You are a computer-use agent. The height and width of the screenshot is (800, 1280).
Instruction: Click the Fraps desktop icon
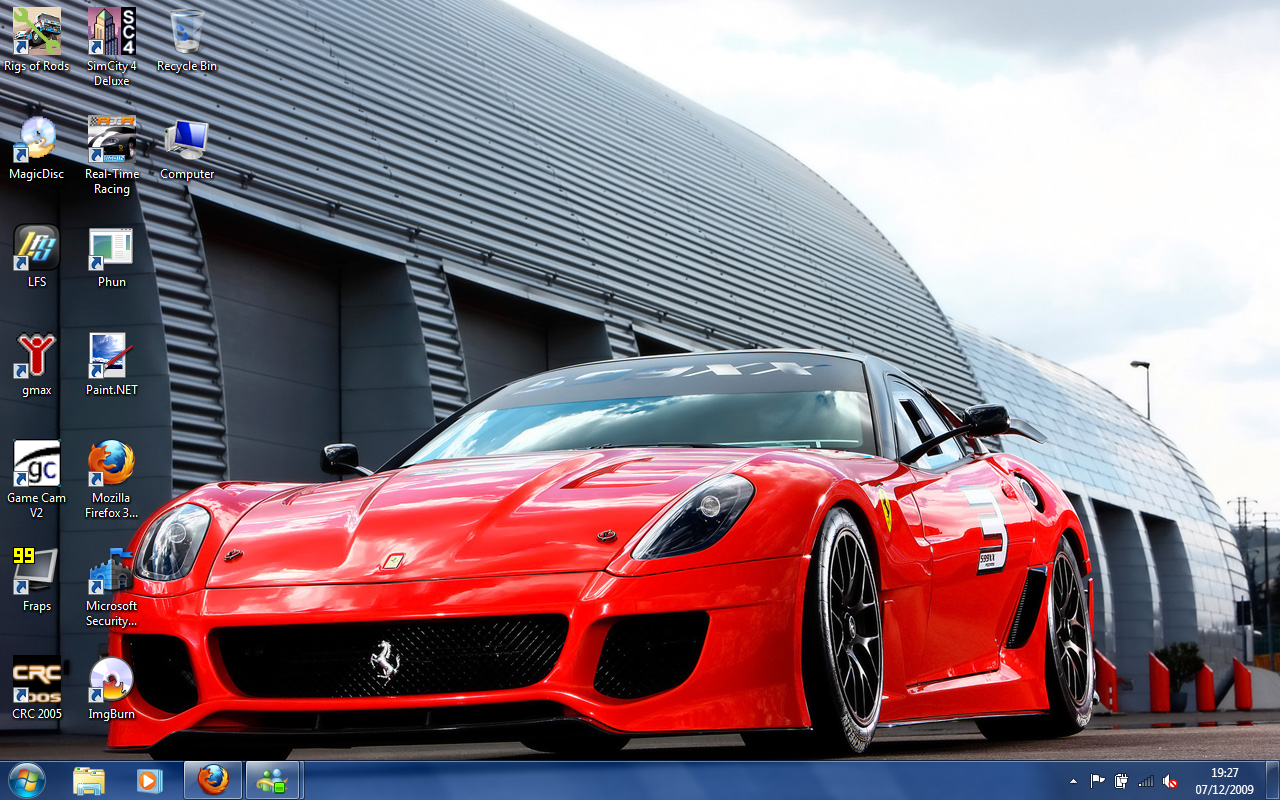click(x=37, y=580)
